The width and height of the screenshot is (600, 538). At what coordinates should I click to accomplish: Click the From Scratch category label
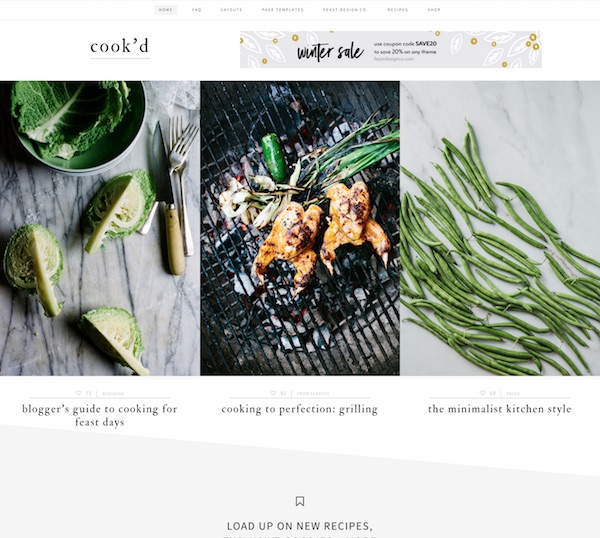(x=313, y=393)
